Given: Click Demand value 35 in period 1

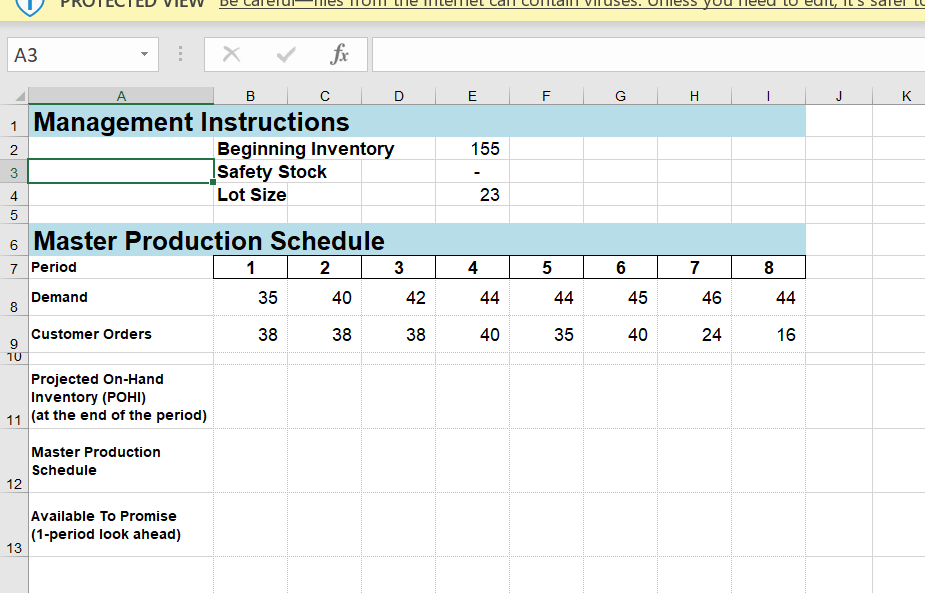Looking at the screenshot, I should coord(251,297).
